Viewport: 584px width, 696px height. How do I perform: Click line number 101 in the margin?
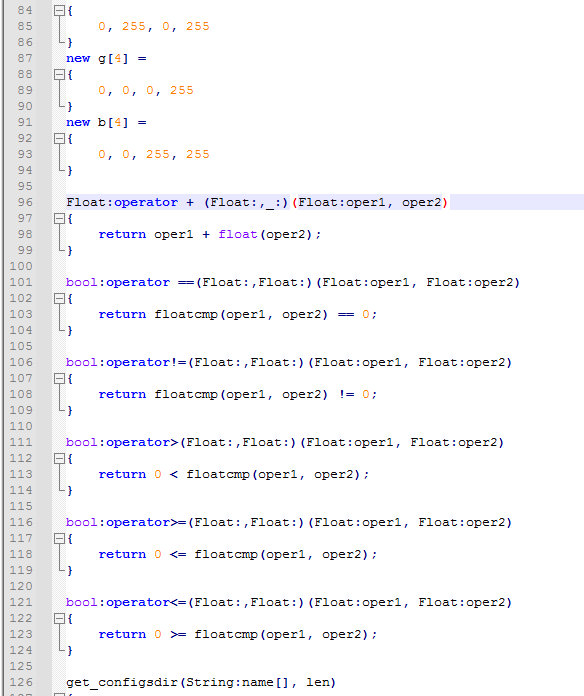21,282
